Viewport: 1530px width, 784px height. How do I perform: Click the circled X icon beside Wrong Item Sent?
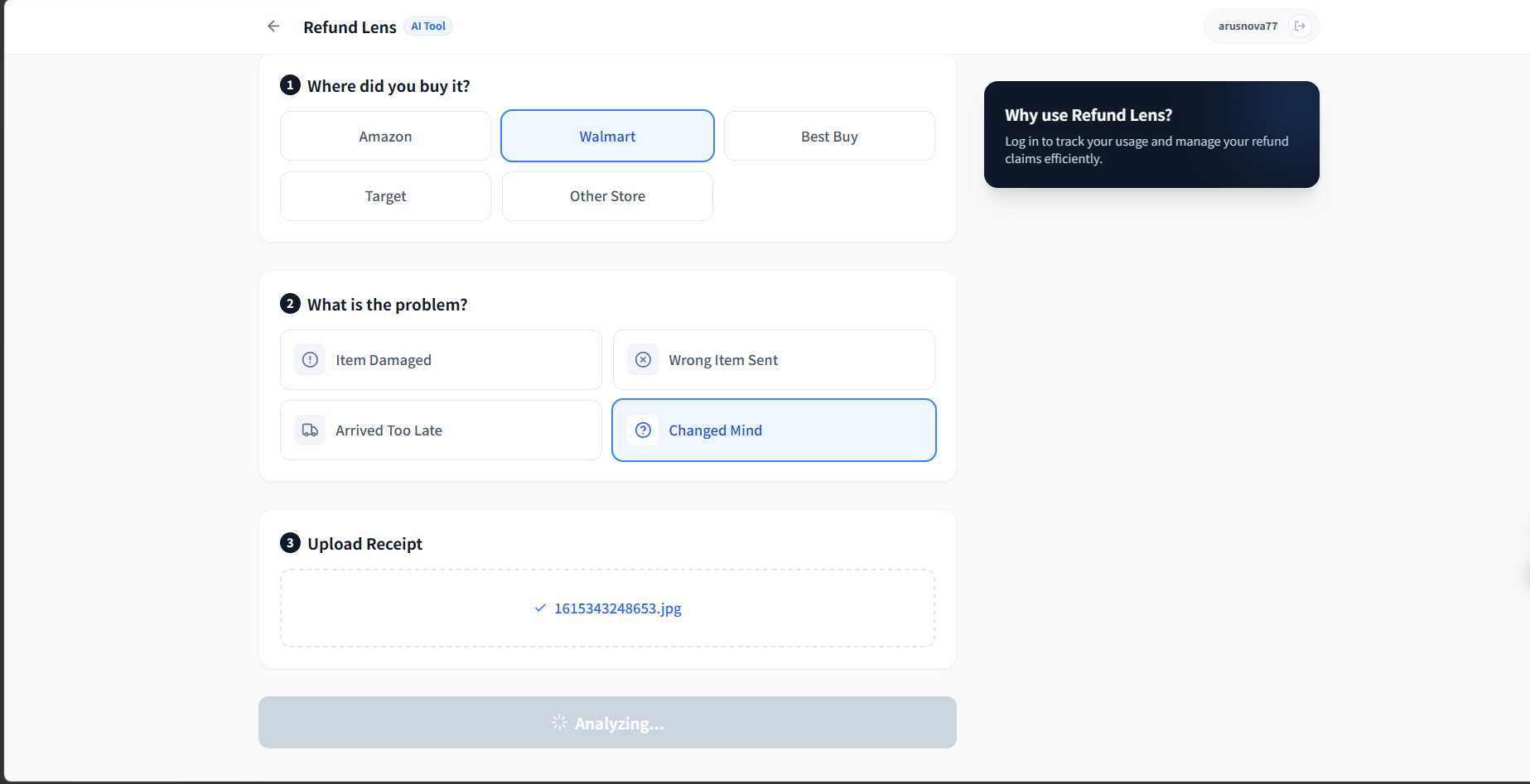[x=643, y=359]
